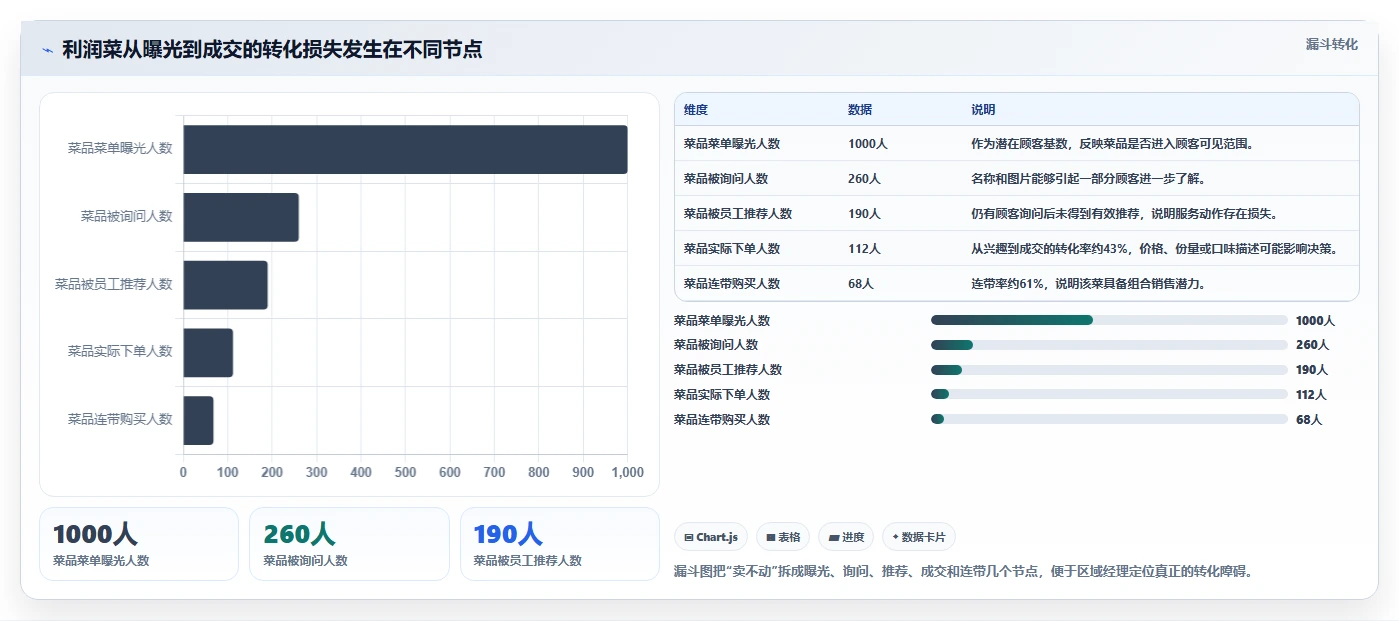Click the description mentioning 连带率约61%
This screenshot has width=1399, height=621.
1088,283
